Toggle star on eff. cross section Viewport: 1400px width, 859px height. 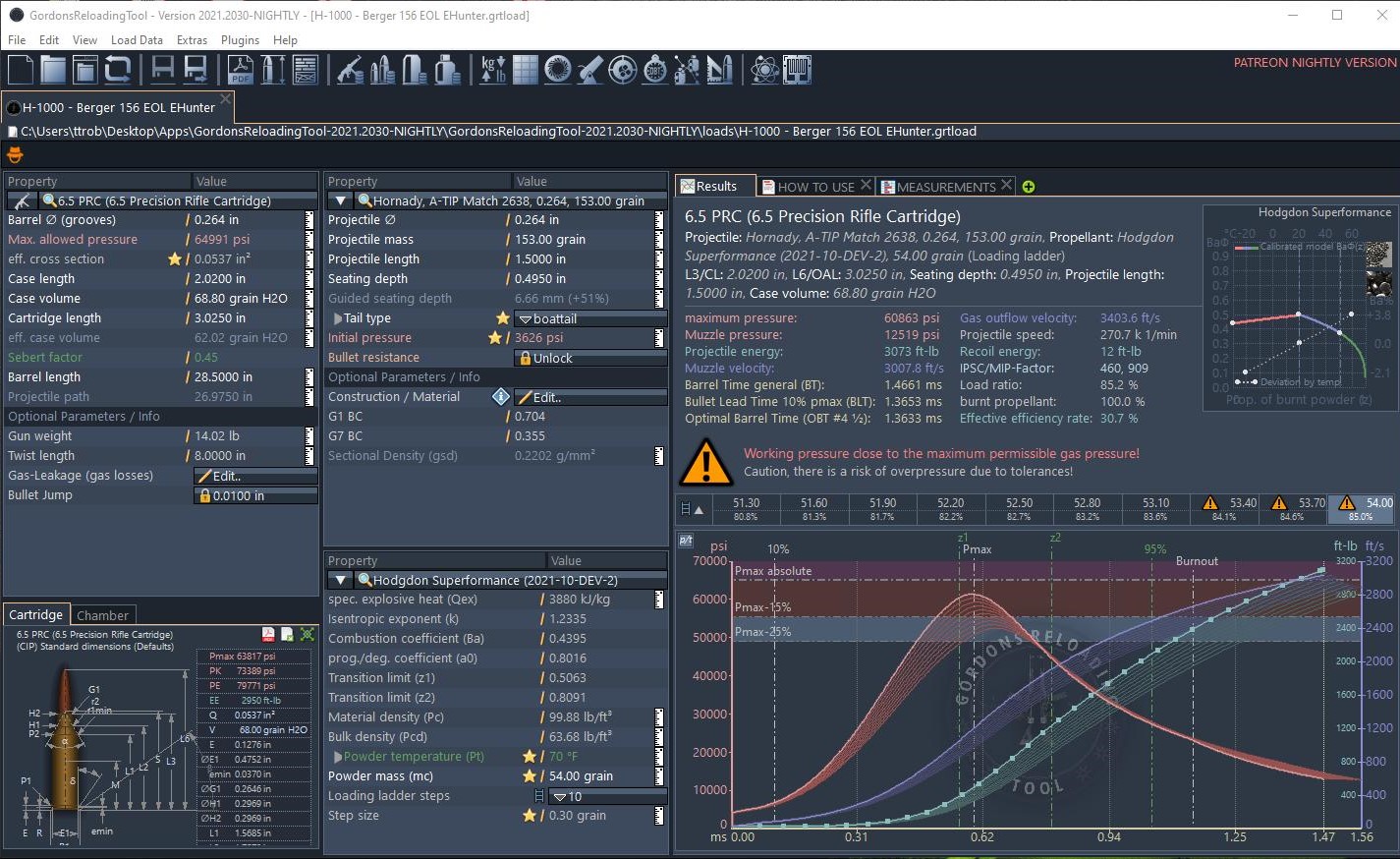coord(175,259)
